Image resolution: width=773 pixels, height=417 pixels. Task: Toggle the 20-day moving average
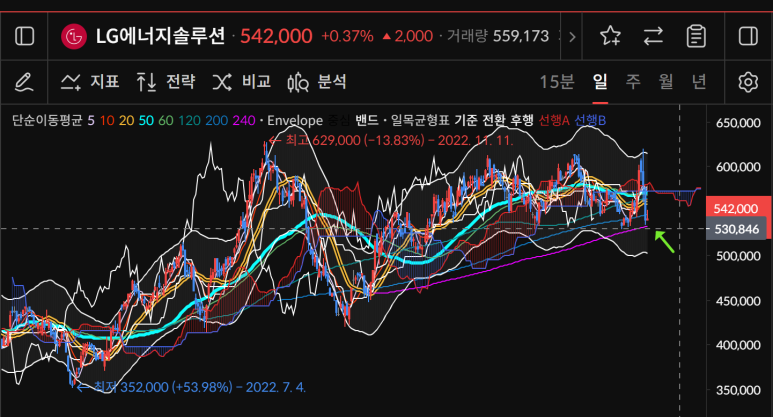click(x=126, y=120)
